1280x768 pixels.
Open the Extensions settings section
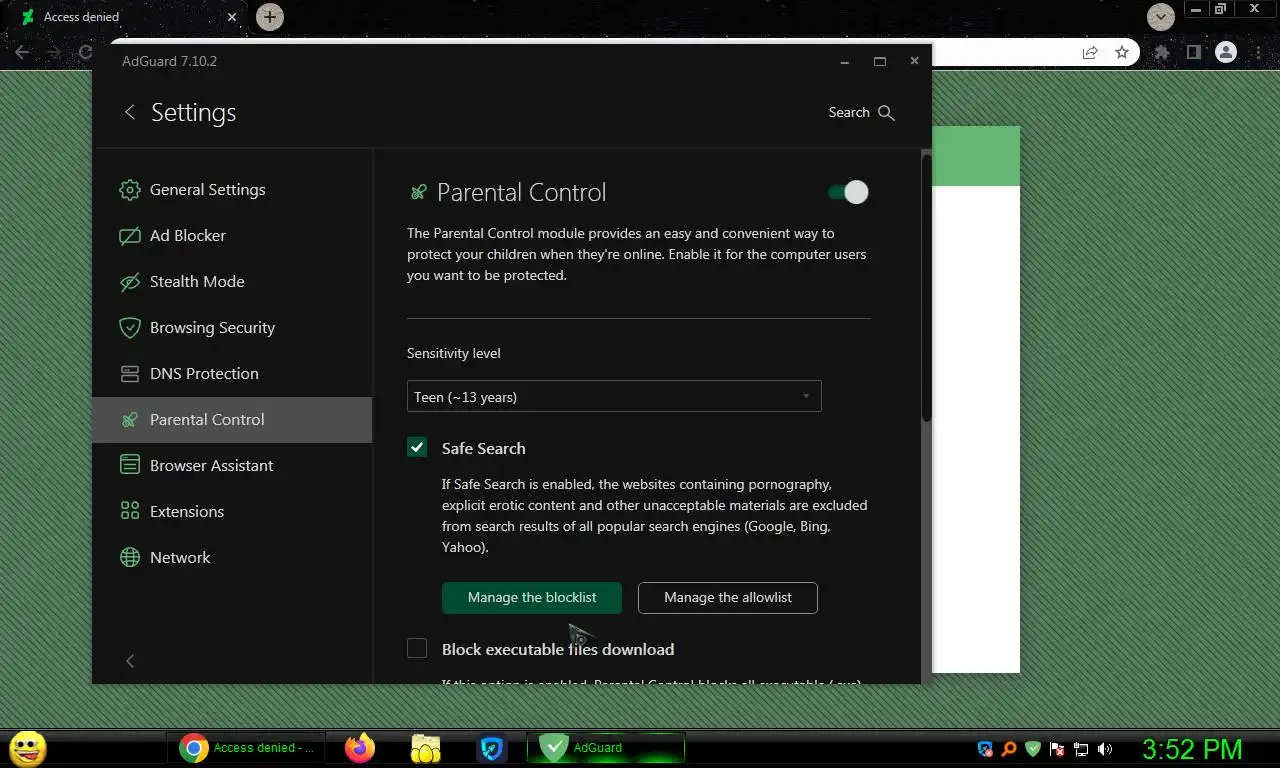point(232,512)
